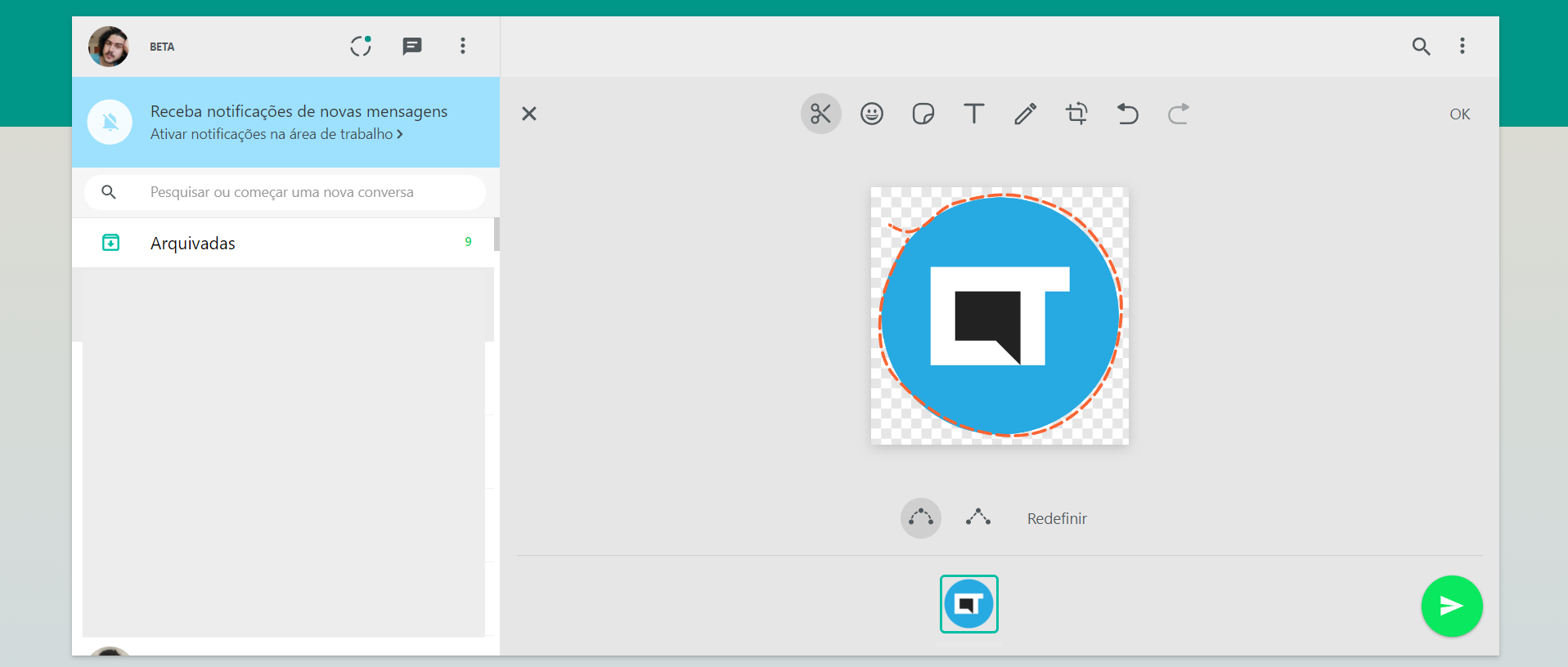The height and width of the screenshot is (667, 1568).
Task: Click the chat search magnifier icon
Action: pos(109,192)
